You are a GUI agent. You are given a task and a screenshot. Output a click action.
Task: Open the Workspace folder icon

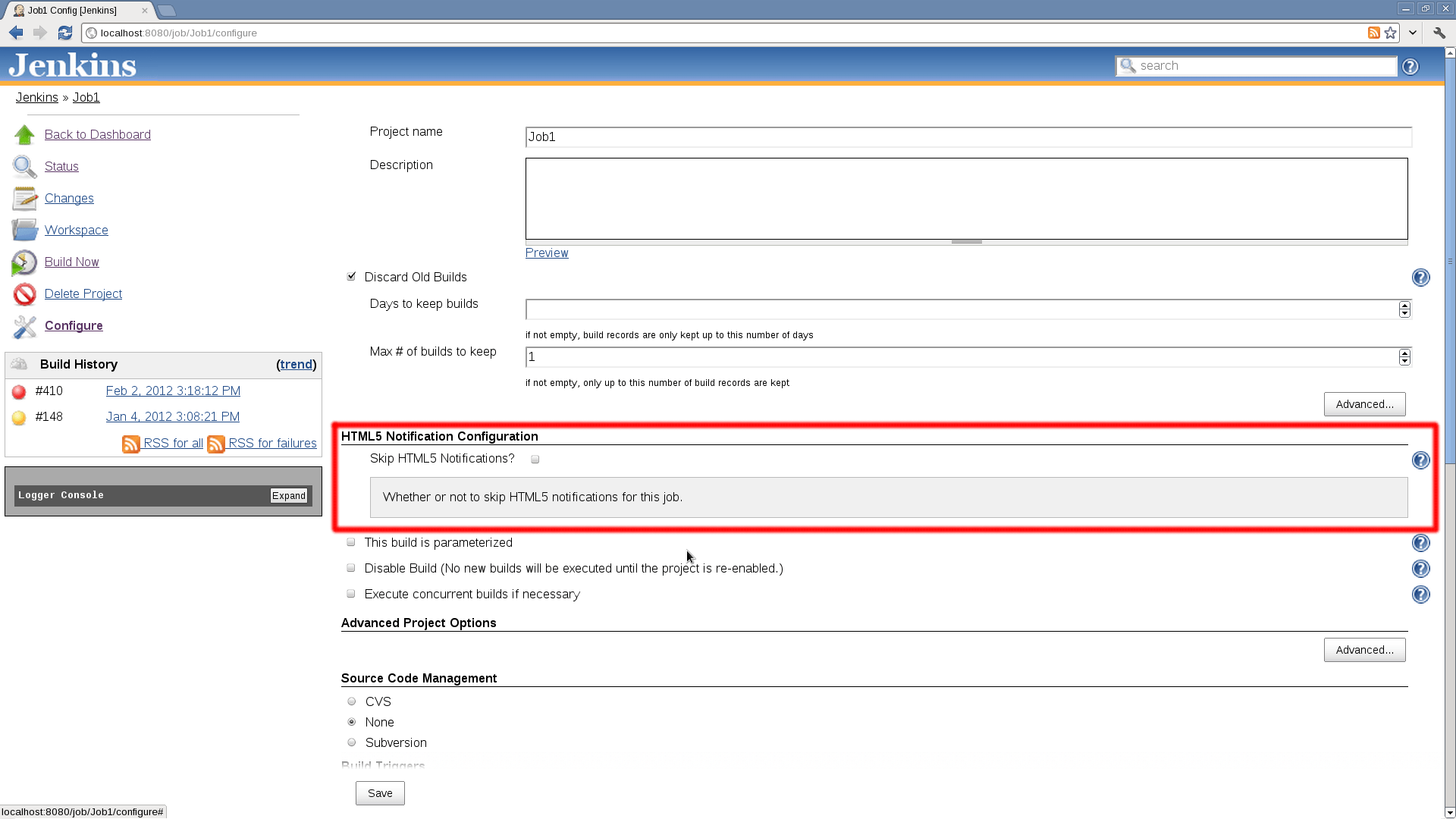[x=24, y=230]
